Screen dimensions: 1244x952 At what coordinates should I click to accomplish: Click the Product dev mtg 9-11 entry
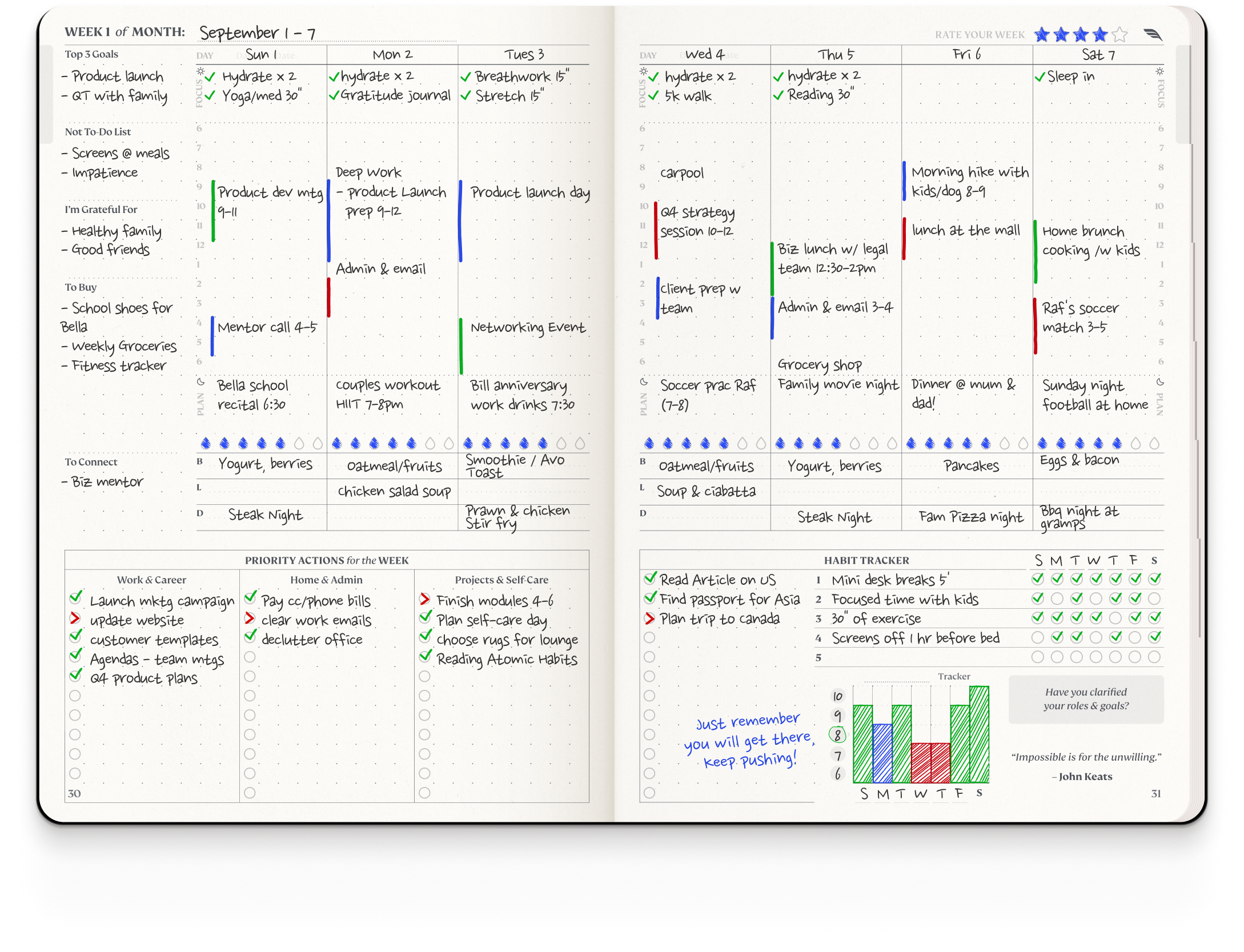tap(270, 202)
